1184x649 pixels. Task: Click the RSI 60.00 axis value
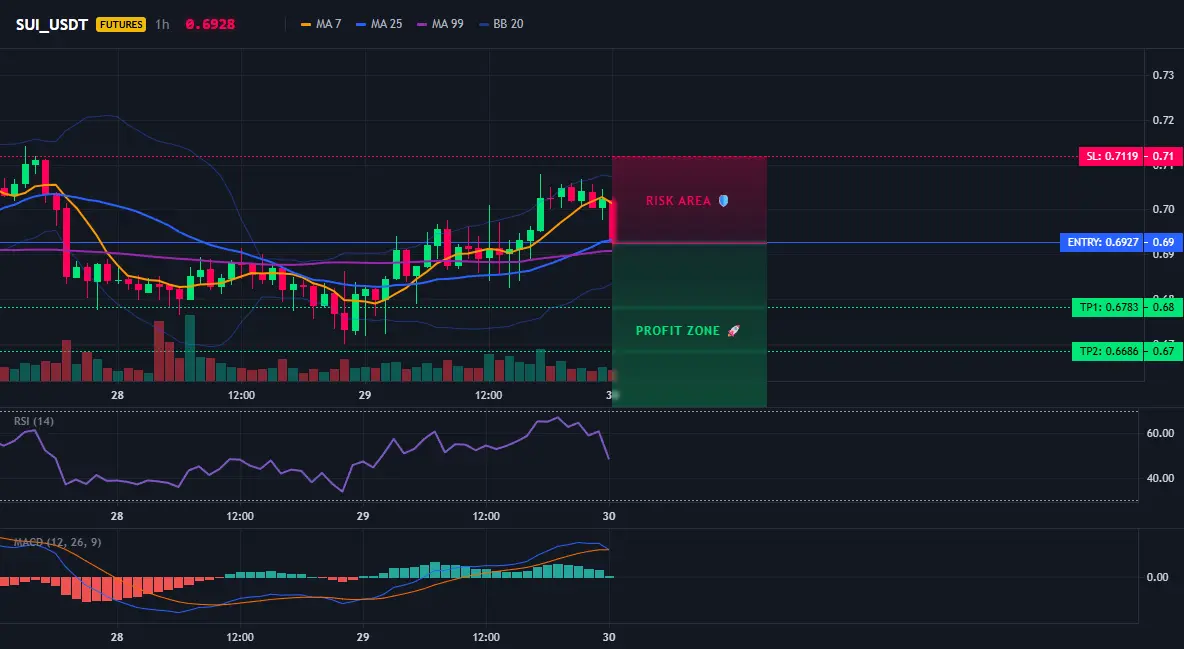click(1161, 433)
